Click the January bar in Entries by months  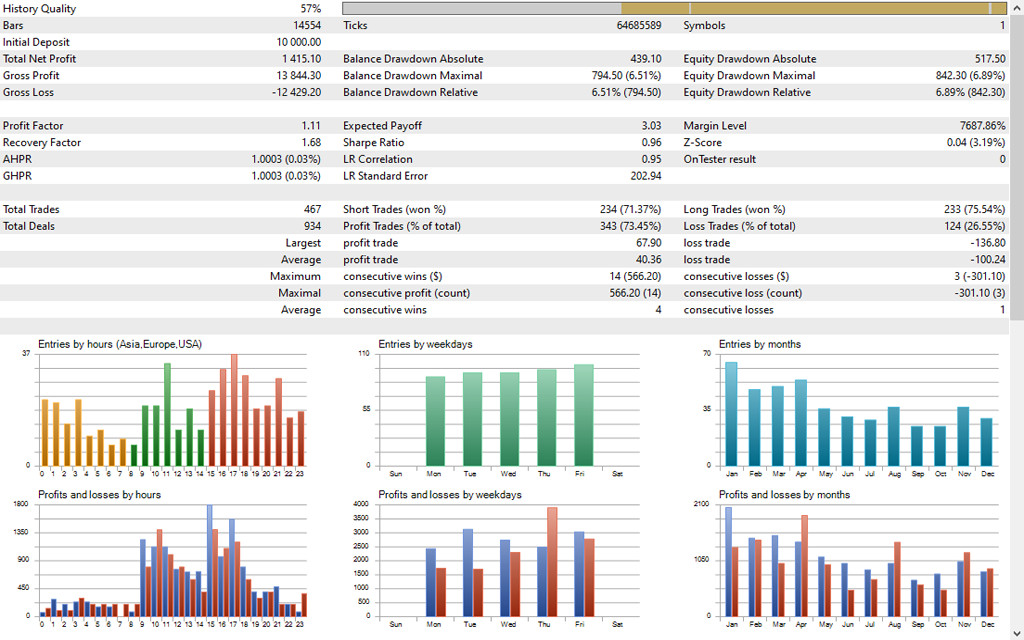pyautogui.click(x=731, y=412)
